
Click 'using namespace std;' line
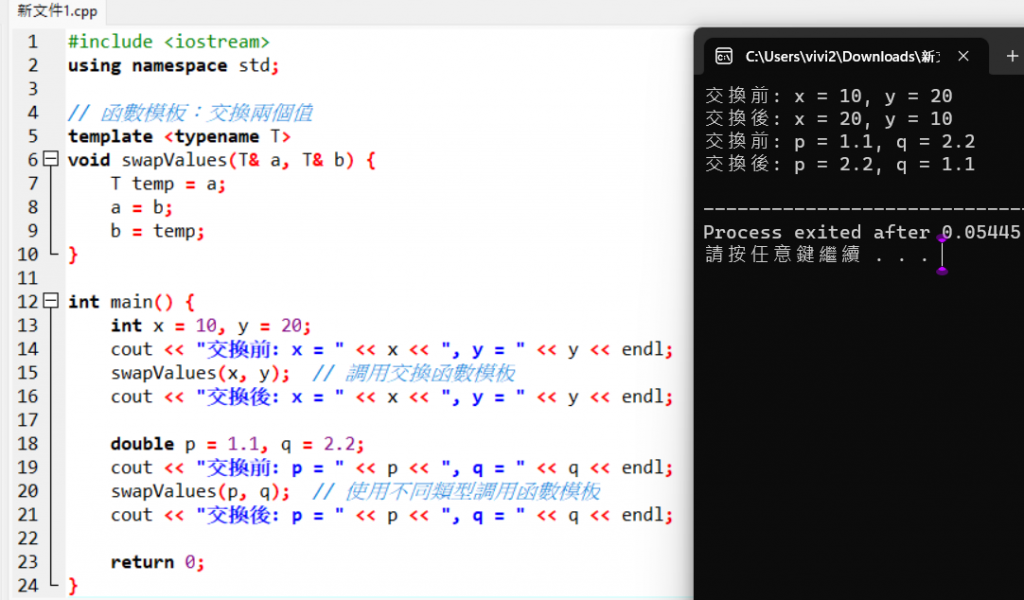(x=174, y=65)
